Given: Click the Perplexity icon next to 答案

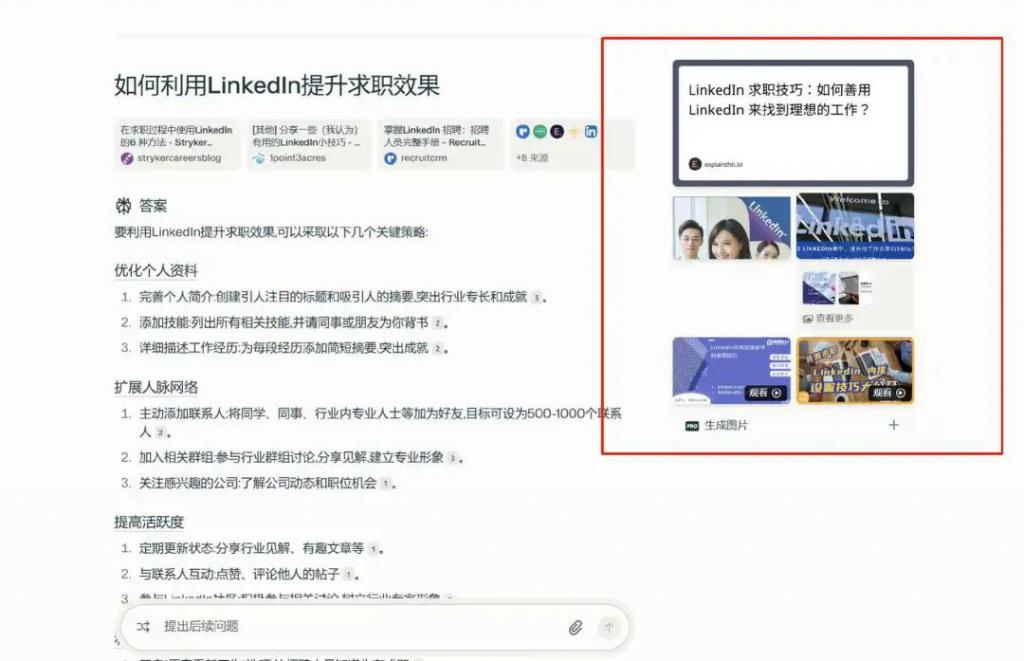Looking at the screenshot, I should point(124,206).
